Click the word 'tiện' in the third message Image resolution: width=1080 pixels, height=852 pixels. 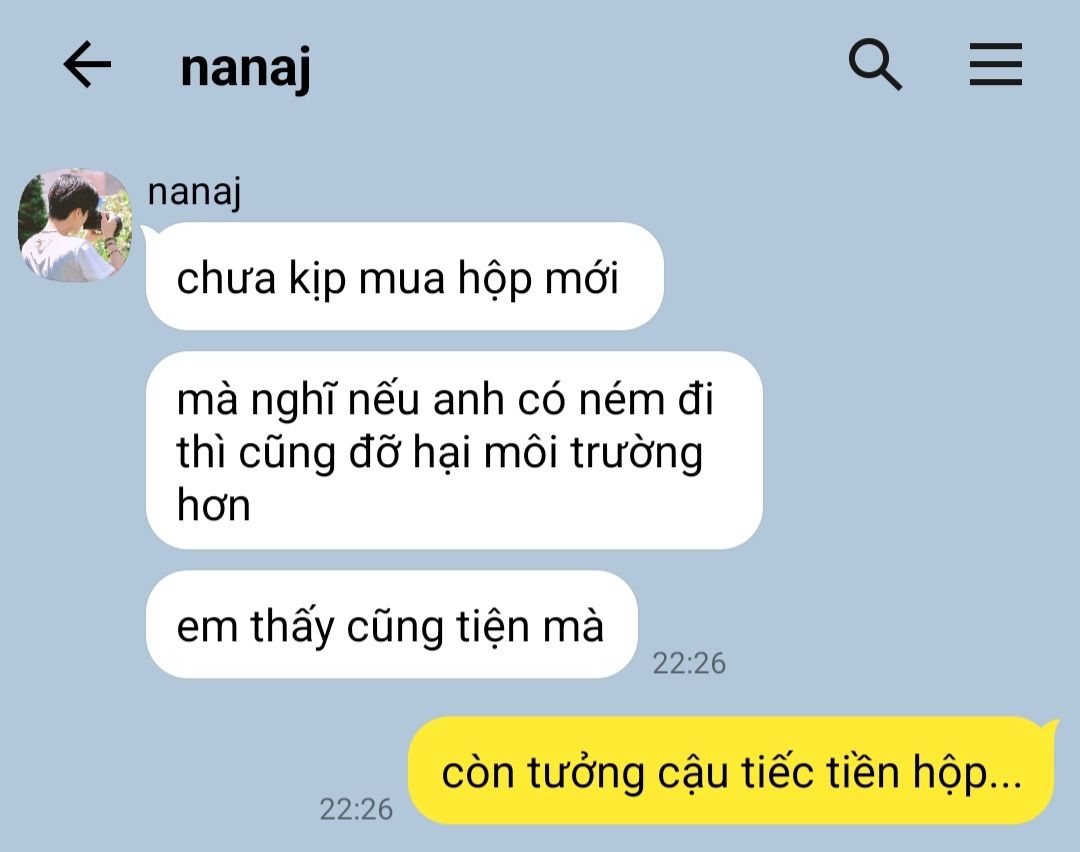click(x=492, y=627)
